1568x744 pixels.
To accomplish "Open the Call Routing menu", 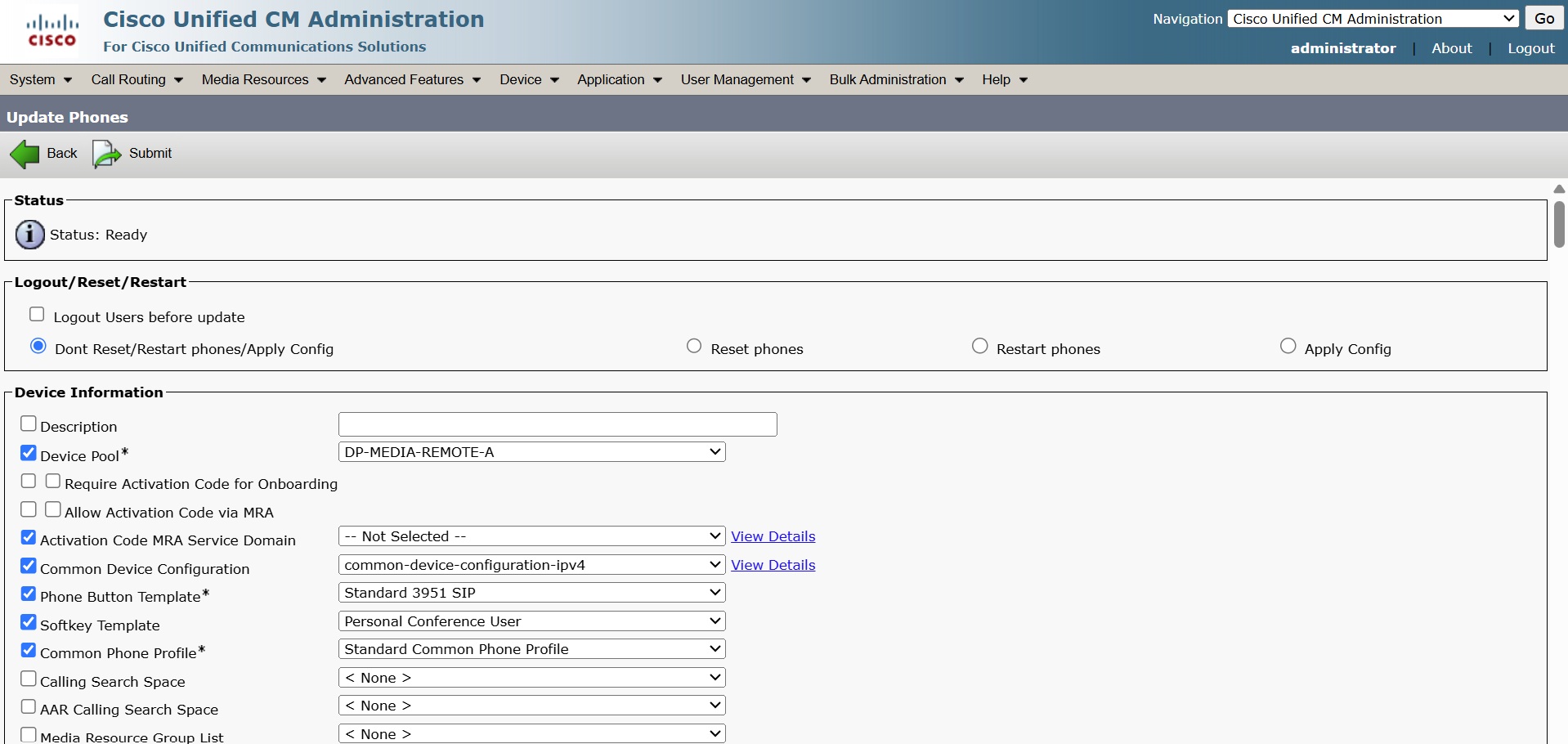I will pyautogui.click(x=137, y=79).
